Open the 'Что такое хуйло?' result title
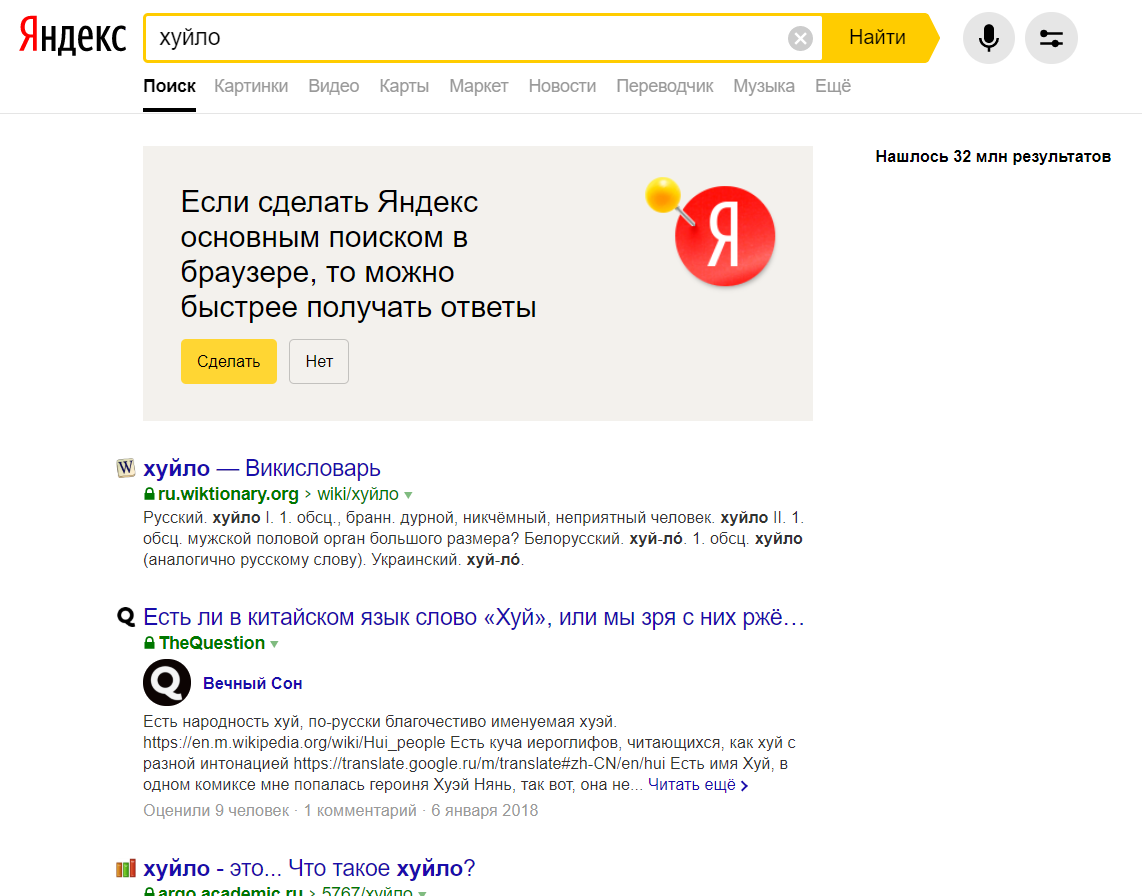This screenshot has width=1142, height=896. point(309,868)
